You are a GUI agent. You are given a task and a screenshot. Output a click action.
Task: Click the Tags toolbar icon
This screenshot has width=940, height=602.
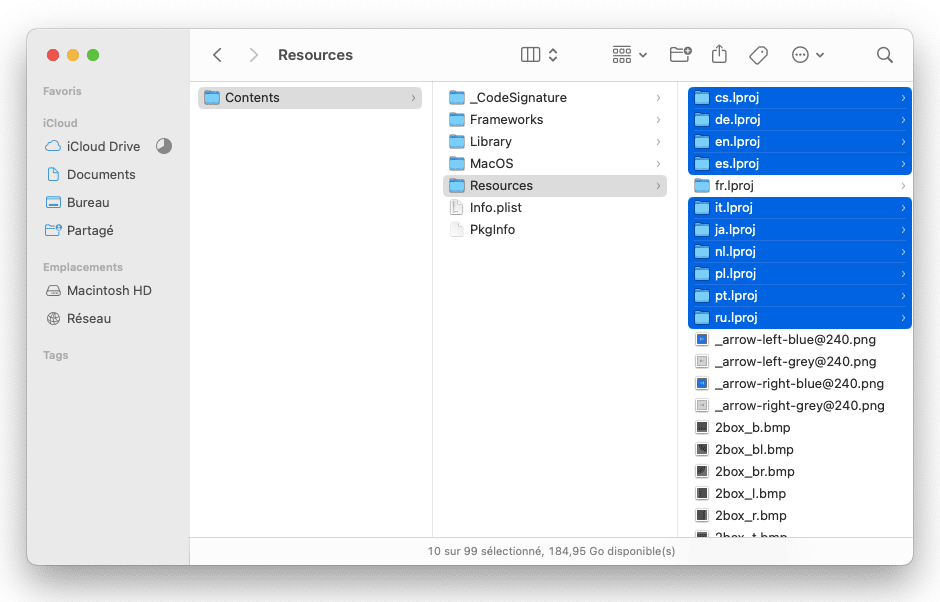[759, 55]
